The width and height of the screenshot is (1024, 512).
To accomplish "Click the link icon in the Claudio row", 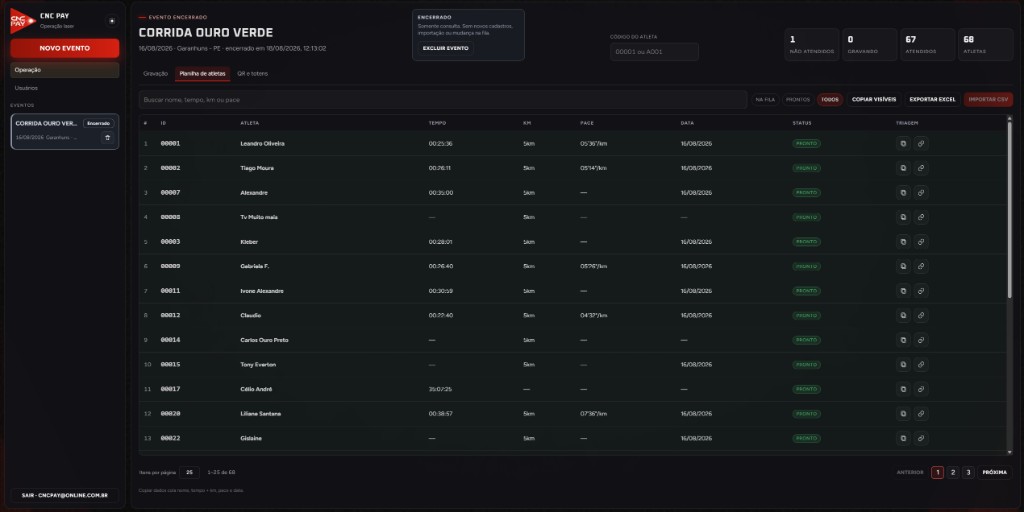I will click(x=921, y=315).
